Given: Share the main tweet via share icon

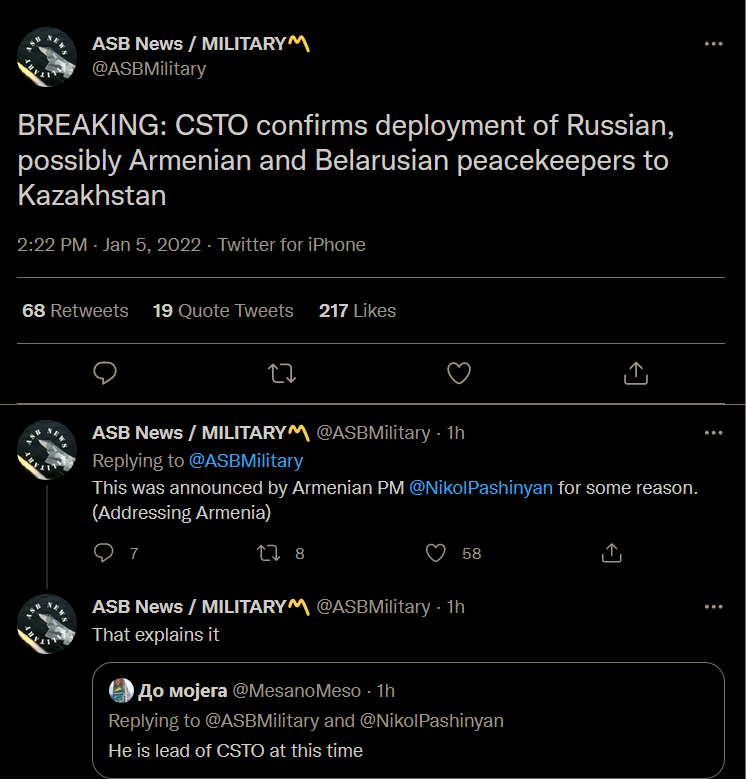Looking at the screenshot, I should tap(635, 373).
